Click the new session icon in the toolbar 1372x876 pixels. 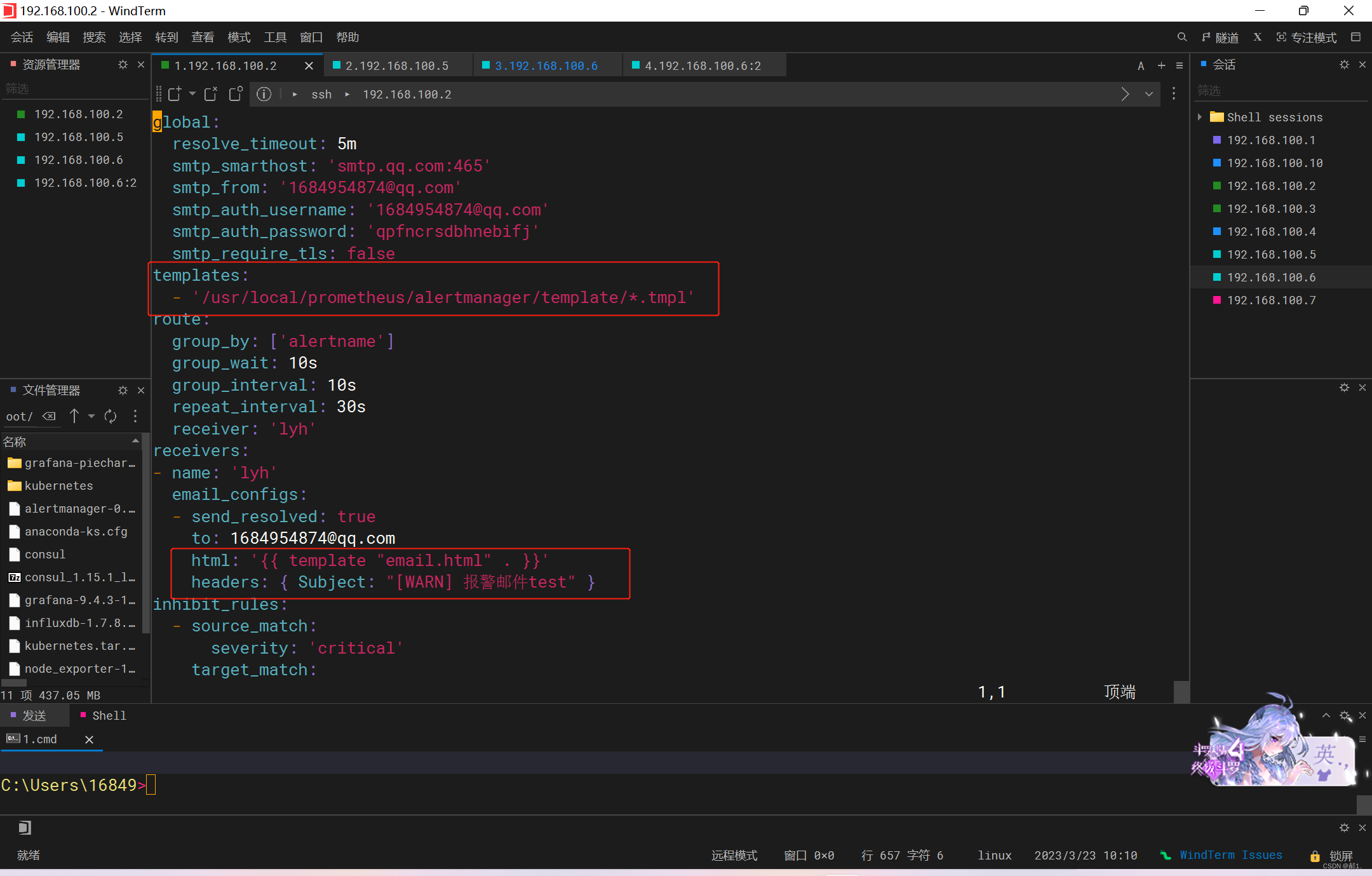click(175, 94)
